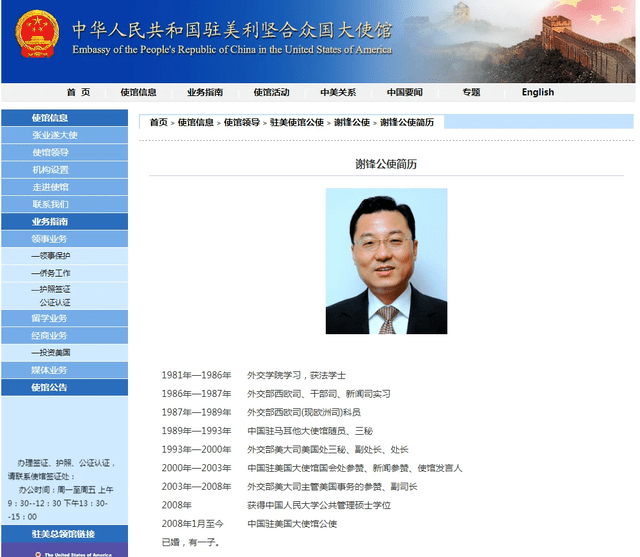Click the 已婚，有一子 line
The width and height of the screenshot is (640, 557).
click(191, 542)
